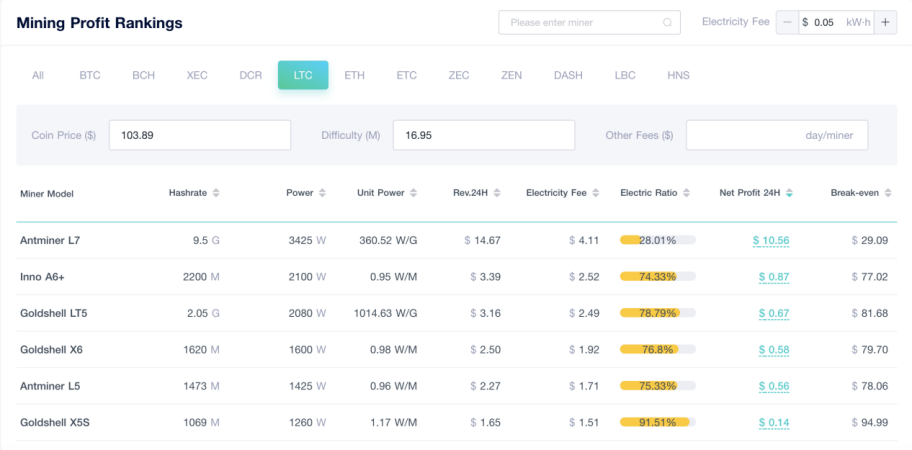Click the search magnifier icon in miner field
The width and height of the screenshot is (912, 450).
668,22
